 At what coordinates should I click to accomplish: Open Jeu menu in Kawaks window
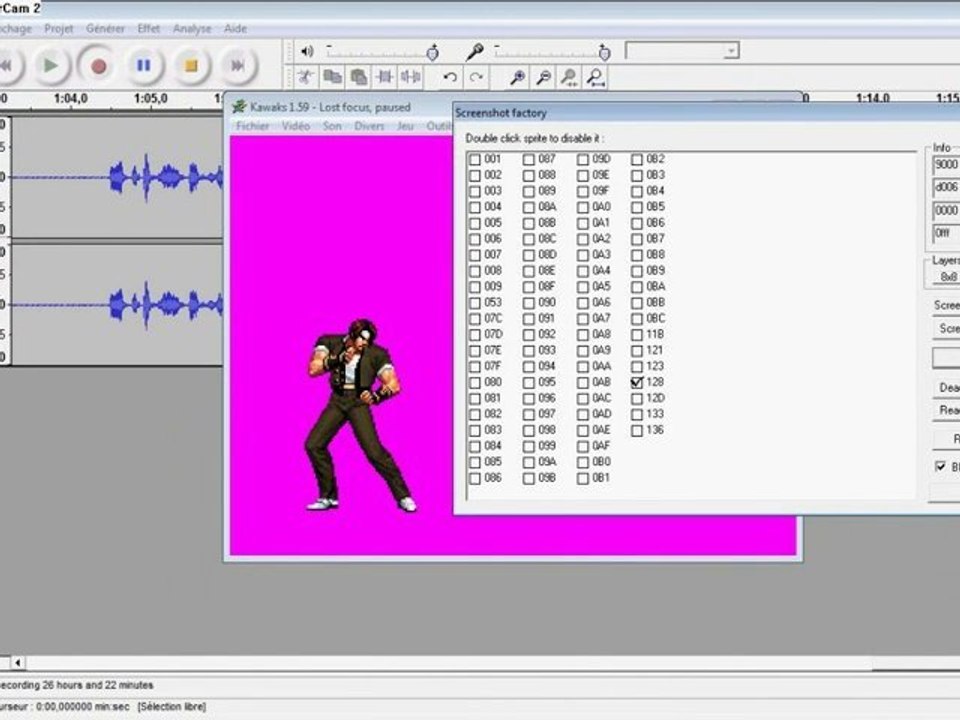[405, 126]
